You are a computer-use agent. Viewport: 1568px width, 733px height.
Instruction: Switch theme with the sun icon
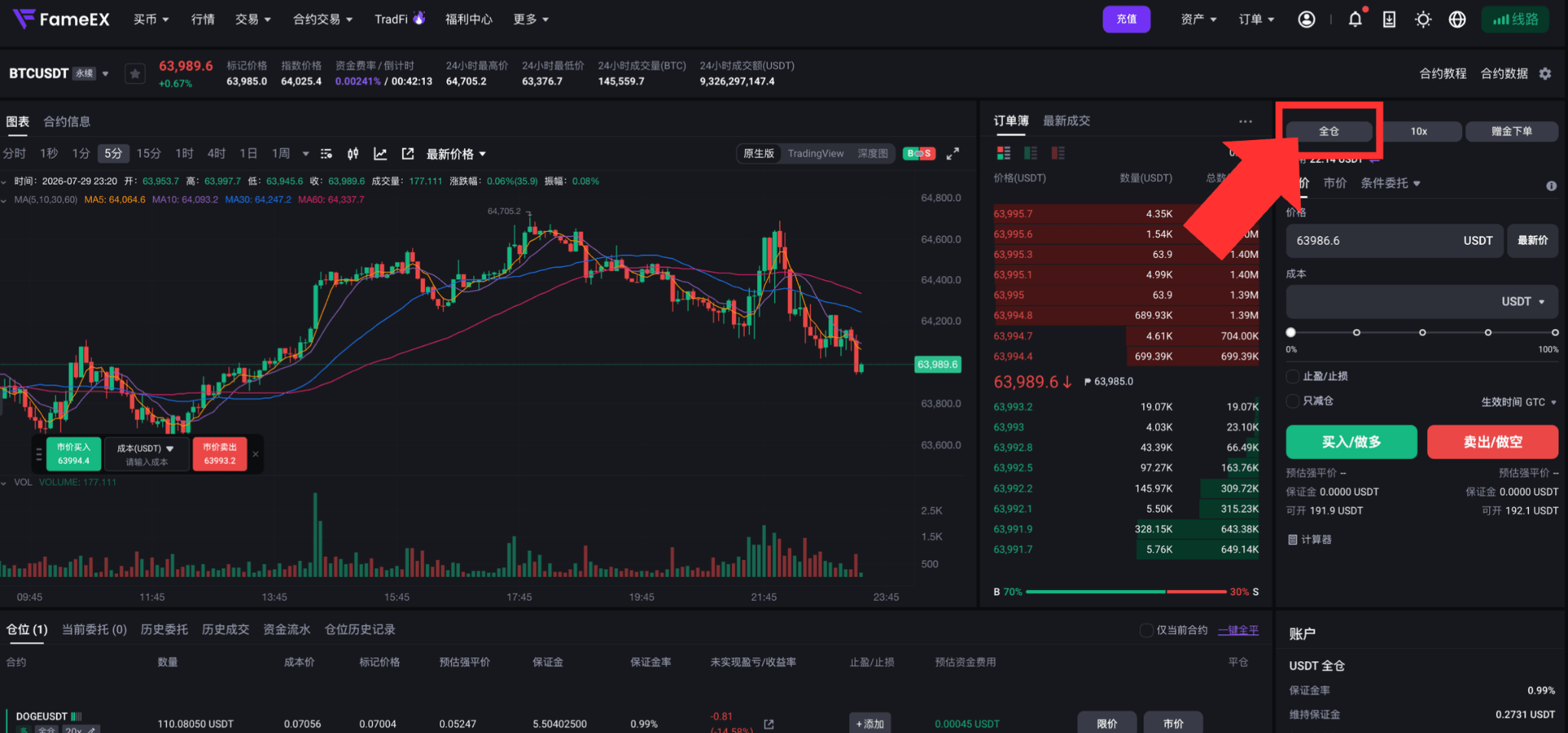click(x=1423, y=19)
